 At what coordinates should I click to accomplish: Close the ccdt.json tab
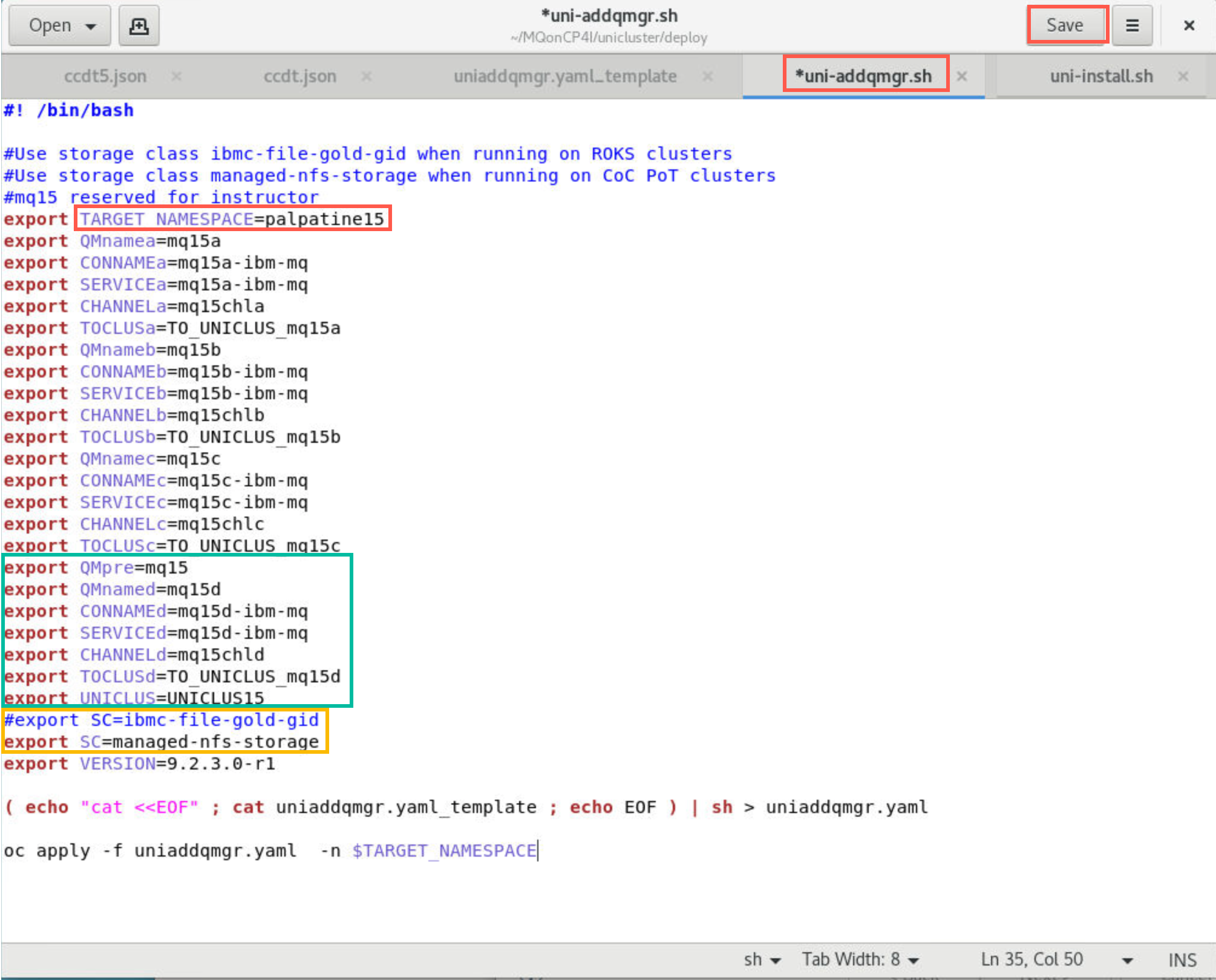[x=367, y=76]
